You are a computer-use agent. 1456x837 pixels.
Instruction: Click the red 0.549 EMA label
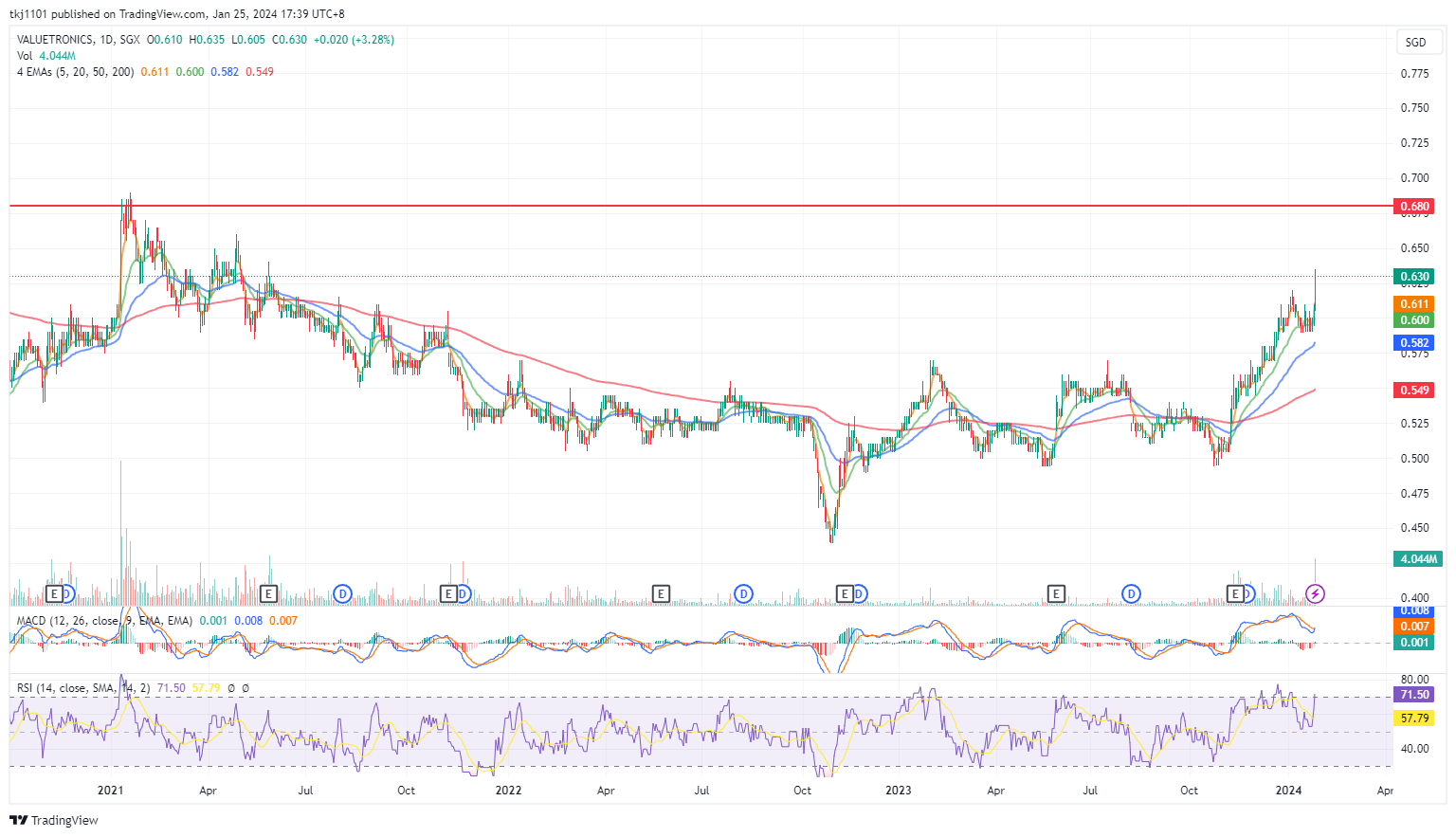[x=1415, y=391]
